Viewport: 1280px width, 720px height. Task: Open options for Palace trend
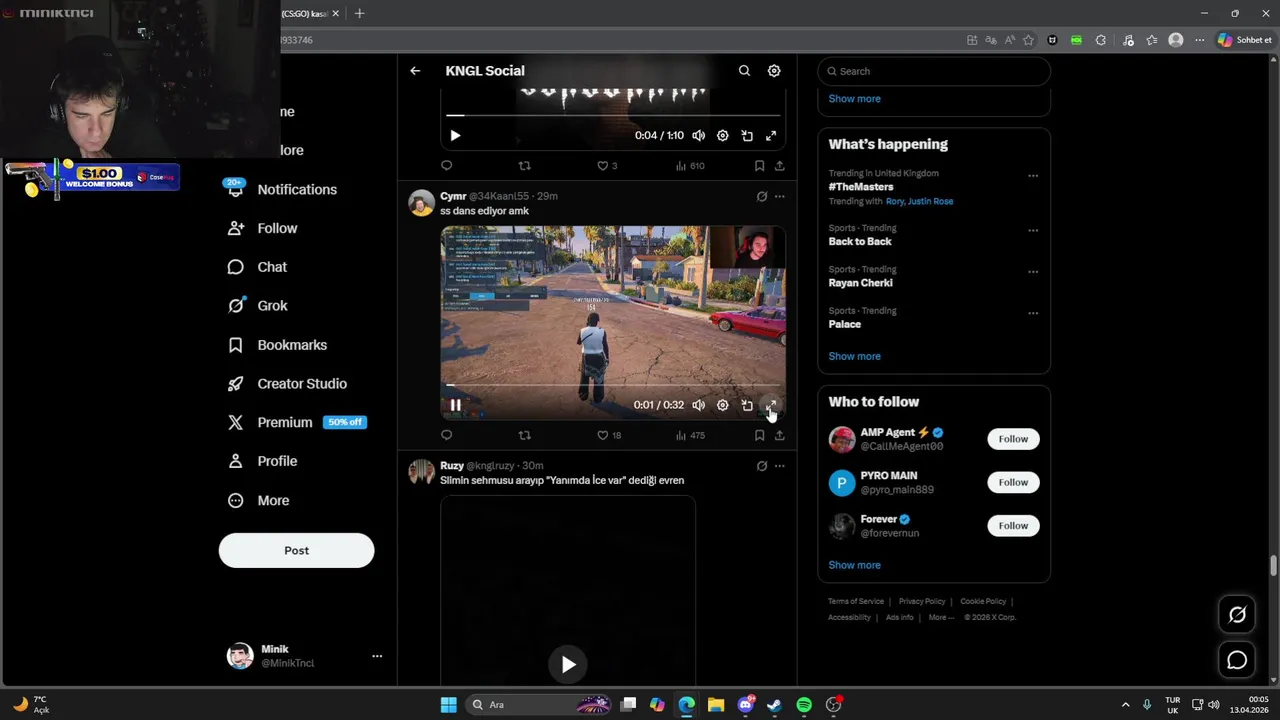1033,313
